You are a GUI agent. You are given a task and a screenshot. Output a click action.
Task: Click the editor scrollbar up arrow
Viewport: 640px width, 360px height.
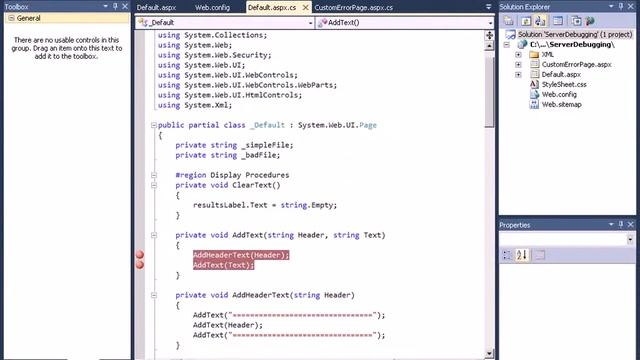(x=489, y=46)
